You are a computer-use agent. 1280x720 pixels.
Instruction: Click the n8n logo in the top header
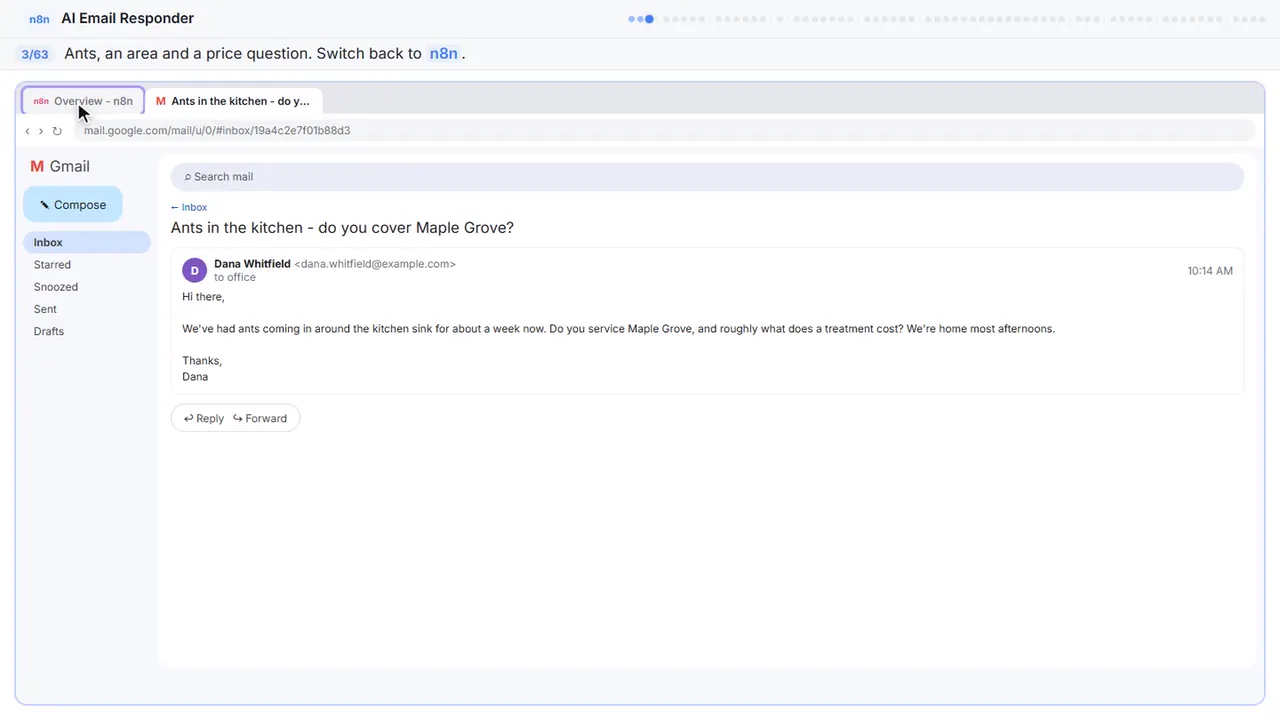[39, 19]
